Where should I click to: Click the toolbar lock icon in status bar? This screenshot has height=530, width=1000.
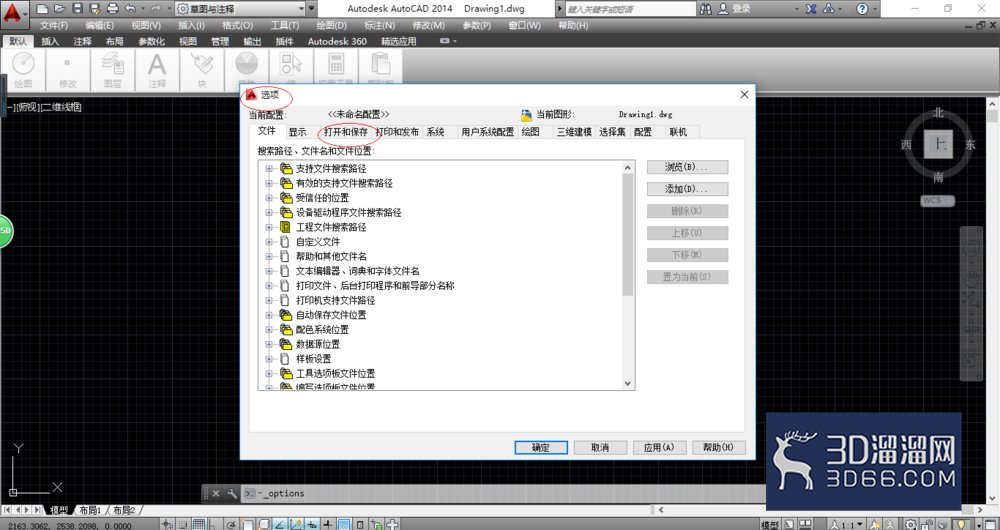coord(927,524)
